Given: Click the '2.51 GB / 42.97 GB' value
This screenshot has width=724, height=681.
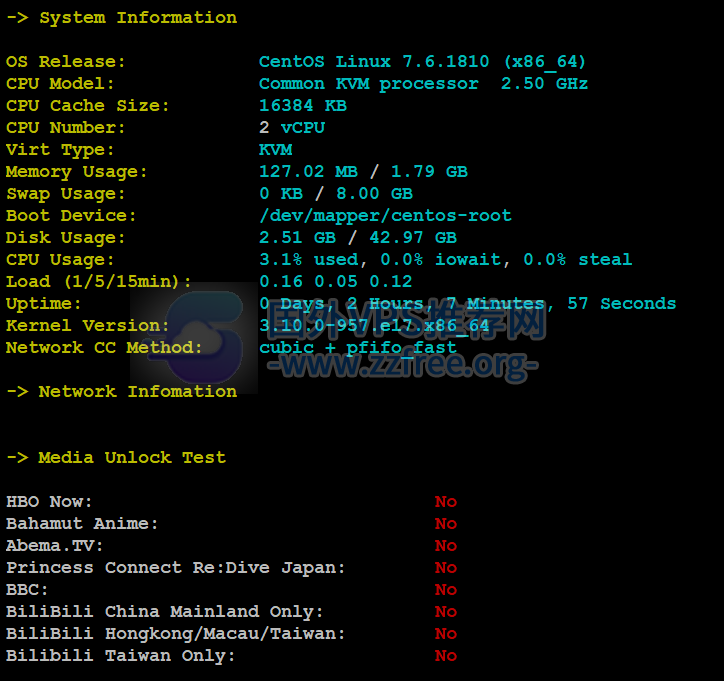Looking at the screenshot, I should [x=358, y=238].
